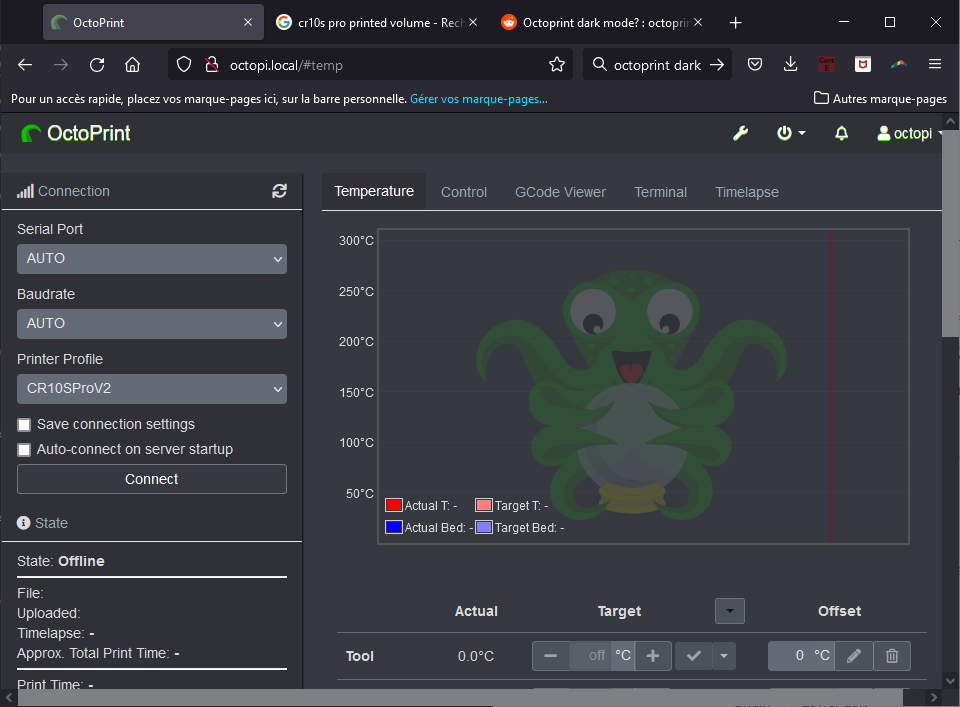Submit search with arrow button
This screenshot has height=707, width=960.
click(717, 64)
